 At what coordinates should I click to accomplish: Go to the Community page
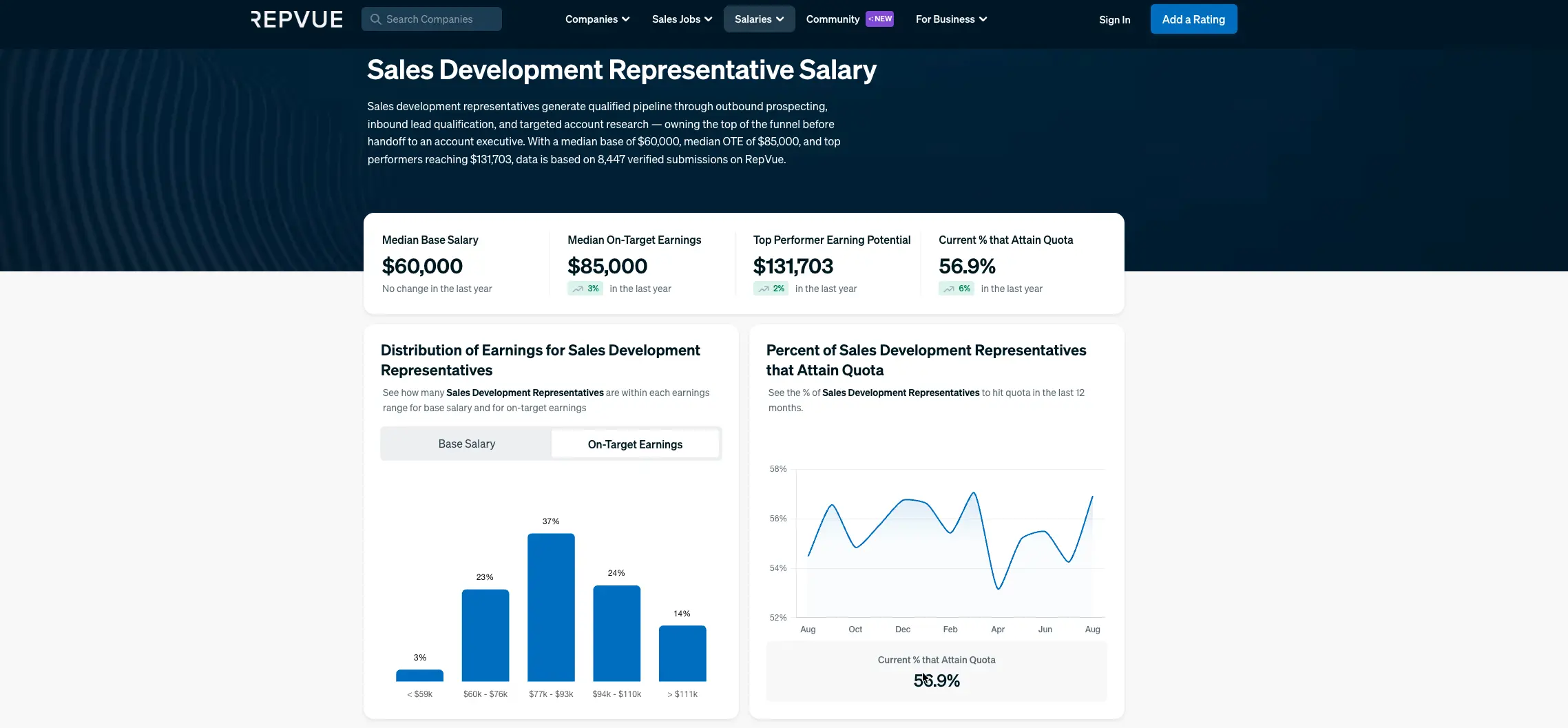pyautogui.click(x=833, y=19)
